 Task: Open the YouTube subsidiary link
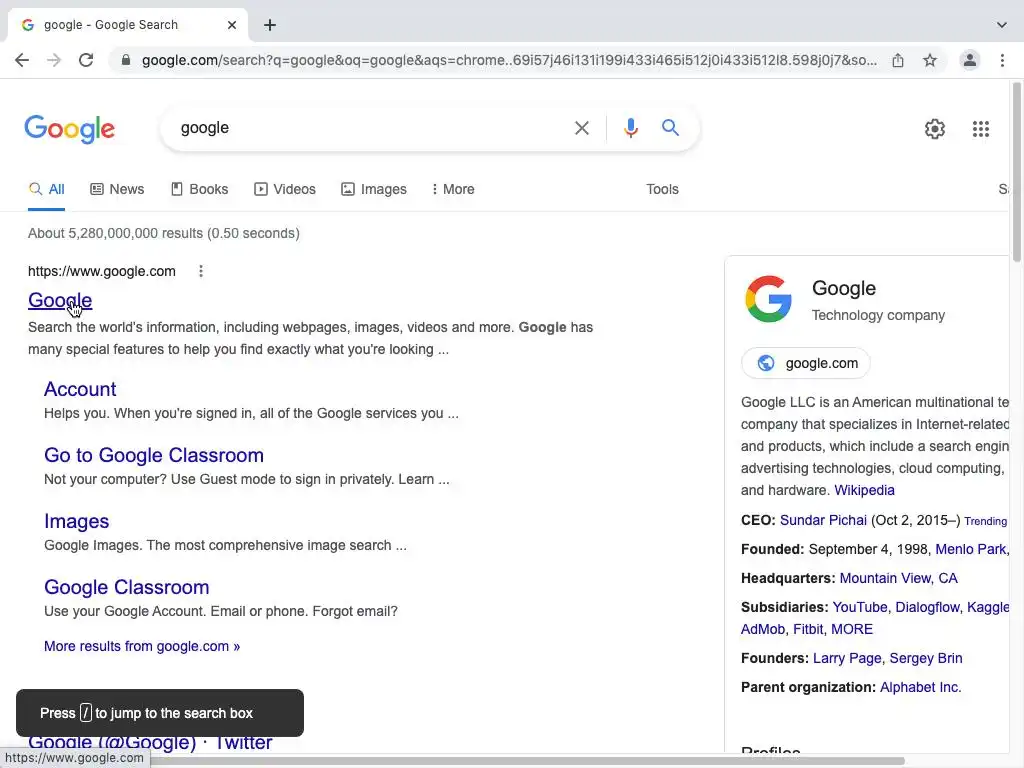click(x=859, y=607)
